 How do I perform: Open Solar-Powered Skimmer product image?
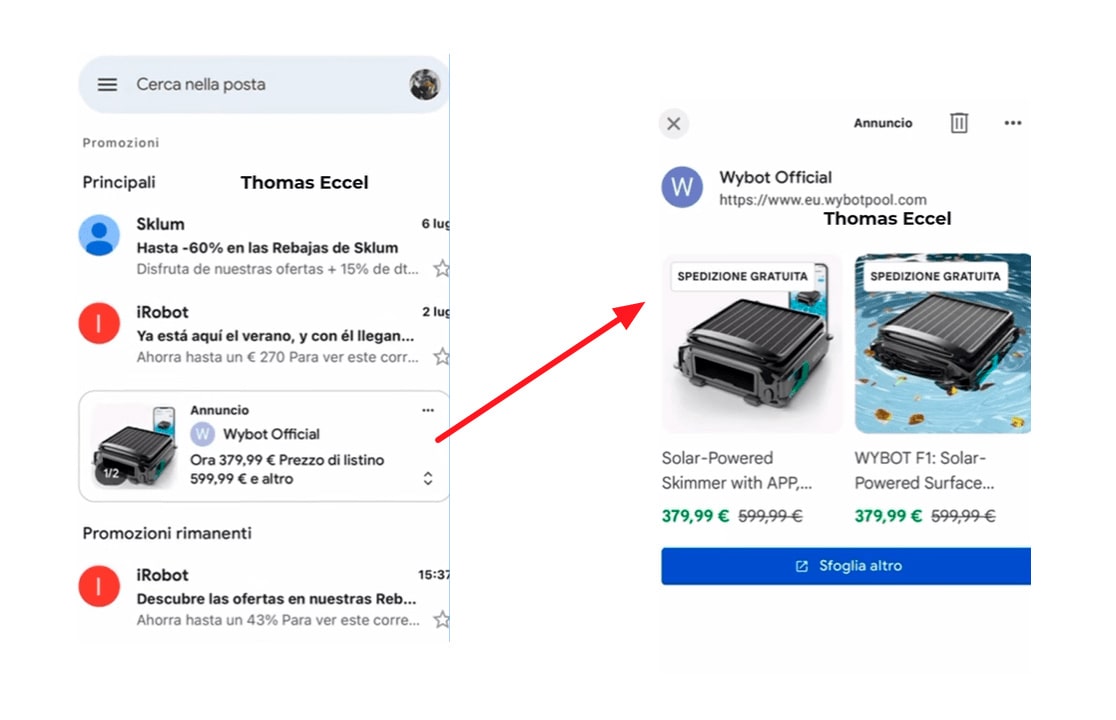coord(751,343)
